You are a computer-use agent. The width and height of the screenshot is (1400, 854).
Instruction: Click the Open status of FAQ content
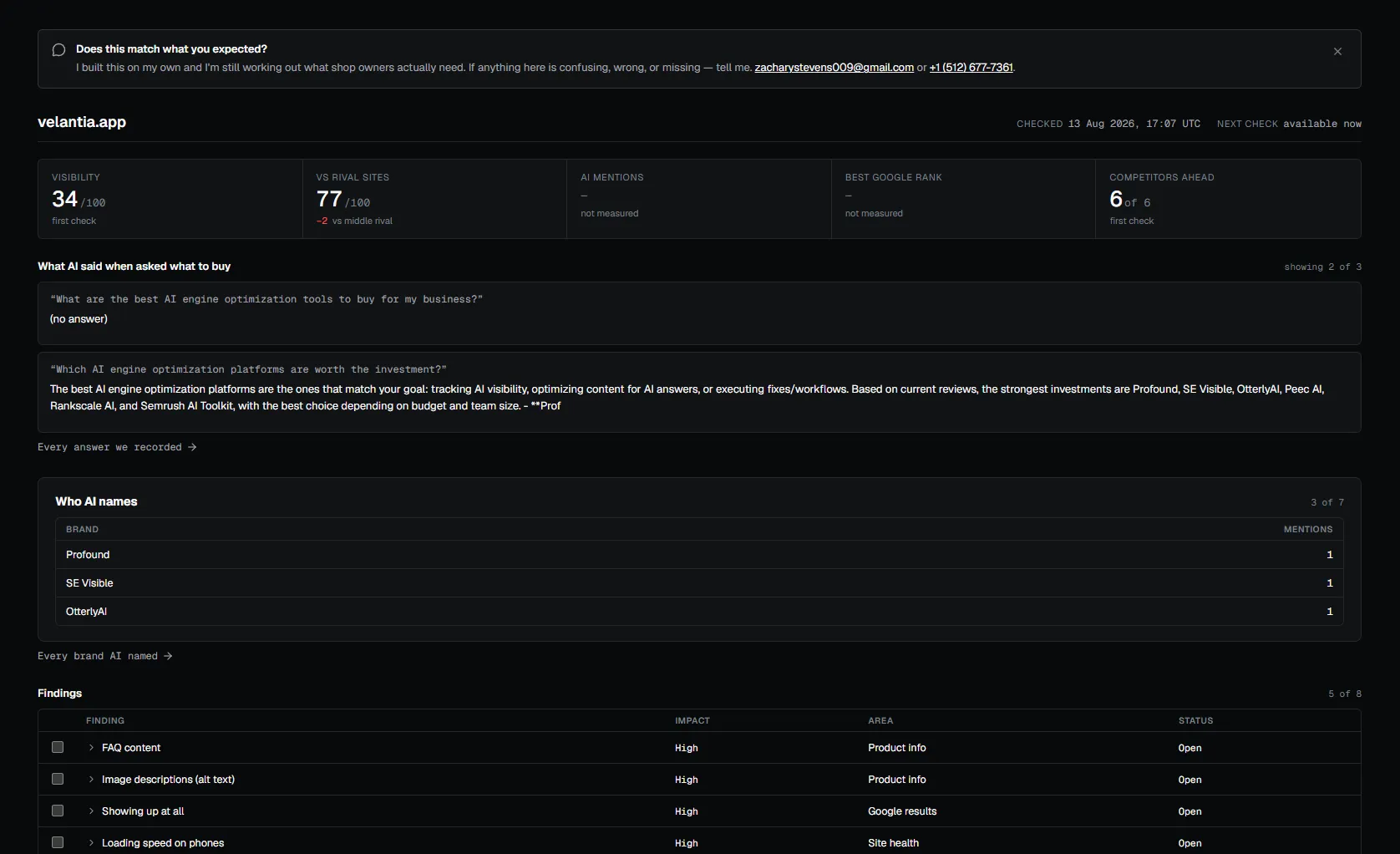click(1189, 748)
